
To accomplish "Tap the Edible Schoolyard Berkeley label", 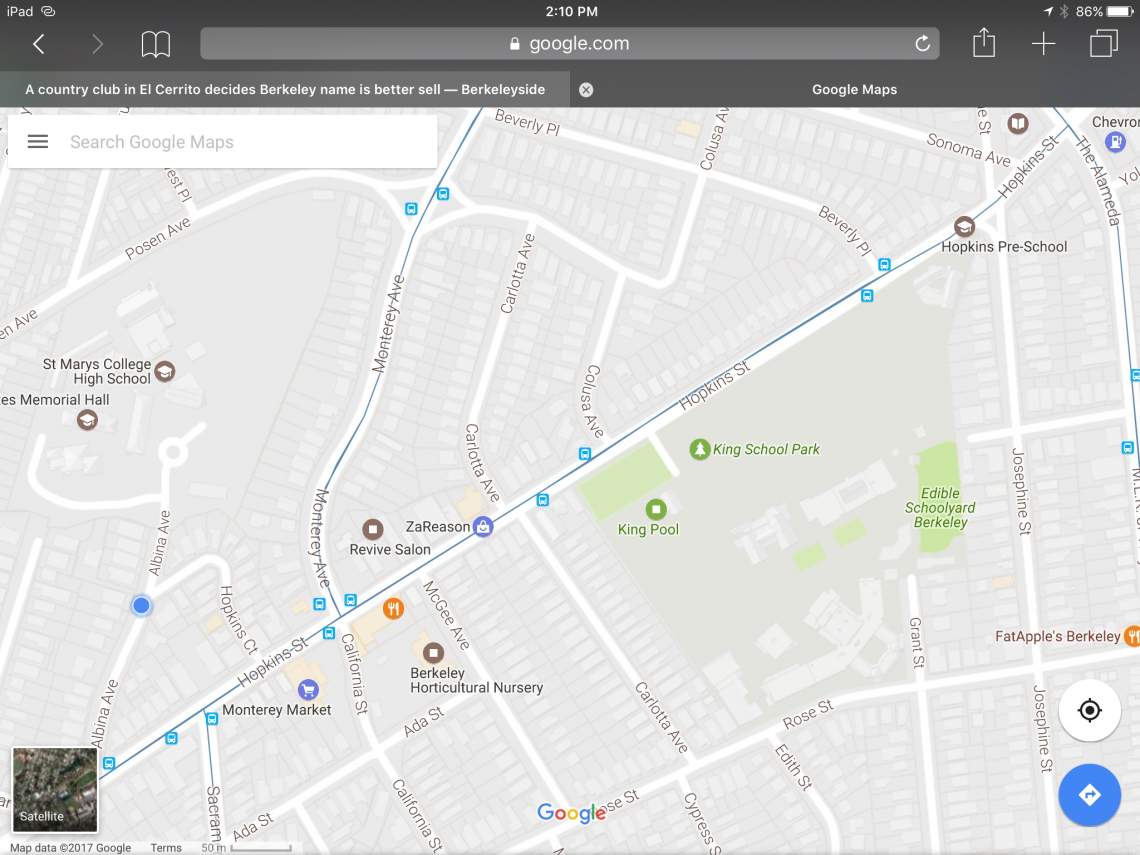I will pyautogui.click(x=940, y=507).
